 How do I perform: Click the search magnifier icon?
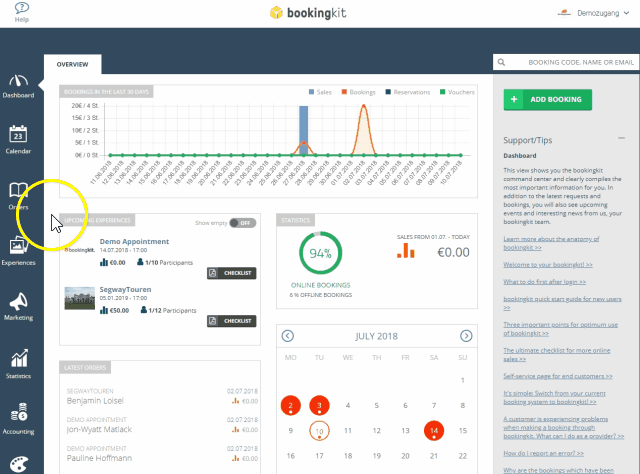pos(501,62)
